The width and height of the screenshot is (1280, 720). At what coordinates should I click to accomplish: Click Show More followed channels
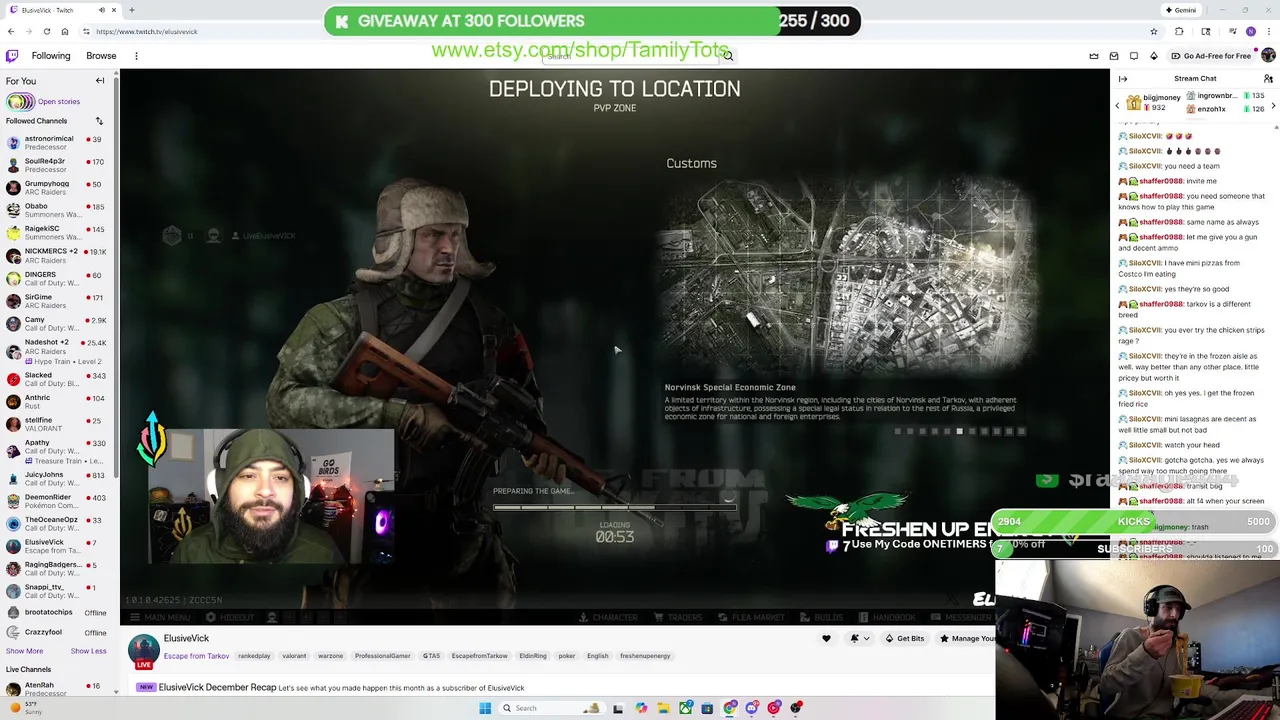click(24, 651)
